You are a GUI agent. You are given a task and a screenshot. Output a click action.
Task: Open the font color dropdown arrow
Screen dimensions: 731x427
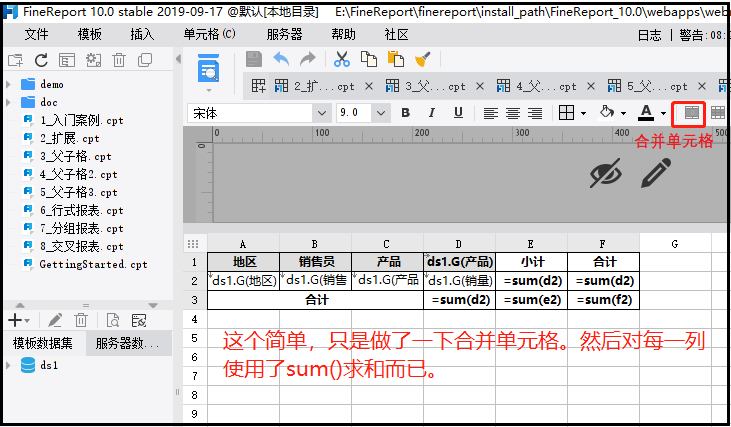663,113
